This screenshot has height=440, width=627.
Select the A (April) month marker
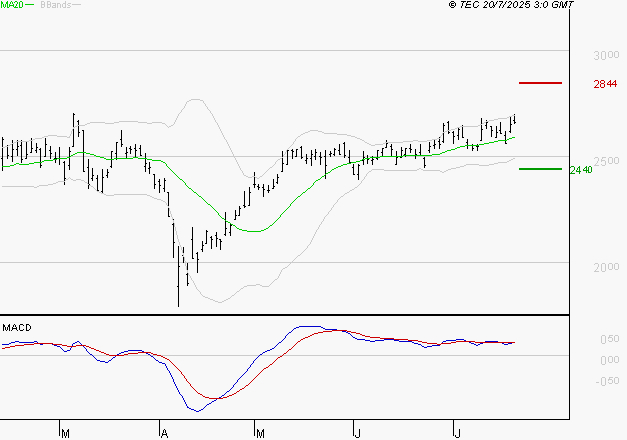pyautogui.click(x=162, y=433)
